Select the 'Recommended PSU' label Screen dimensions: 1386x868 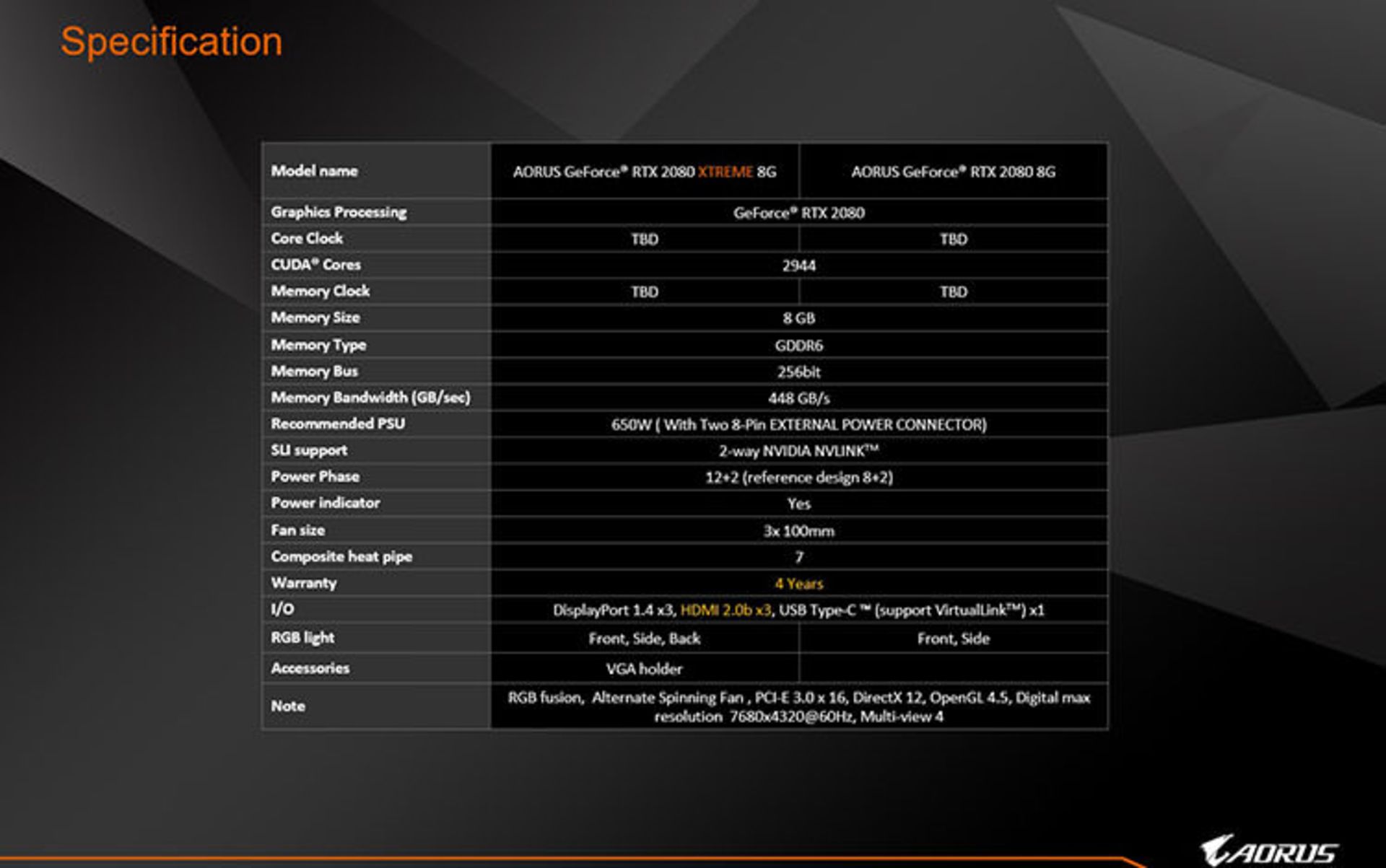(338, 424)
